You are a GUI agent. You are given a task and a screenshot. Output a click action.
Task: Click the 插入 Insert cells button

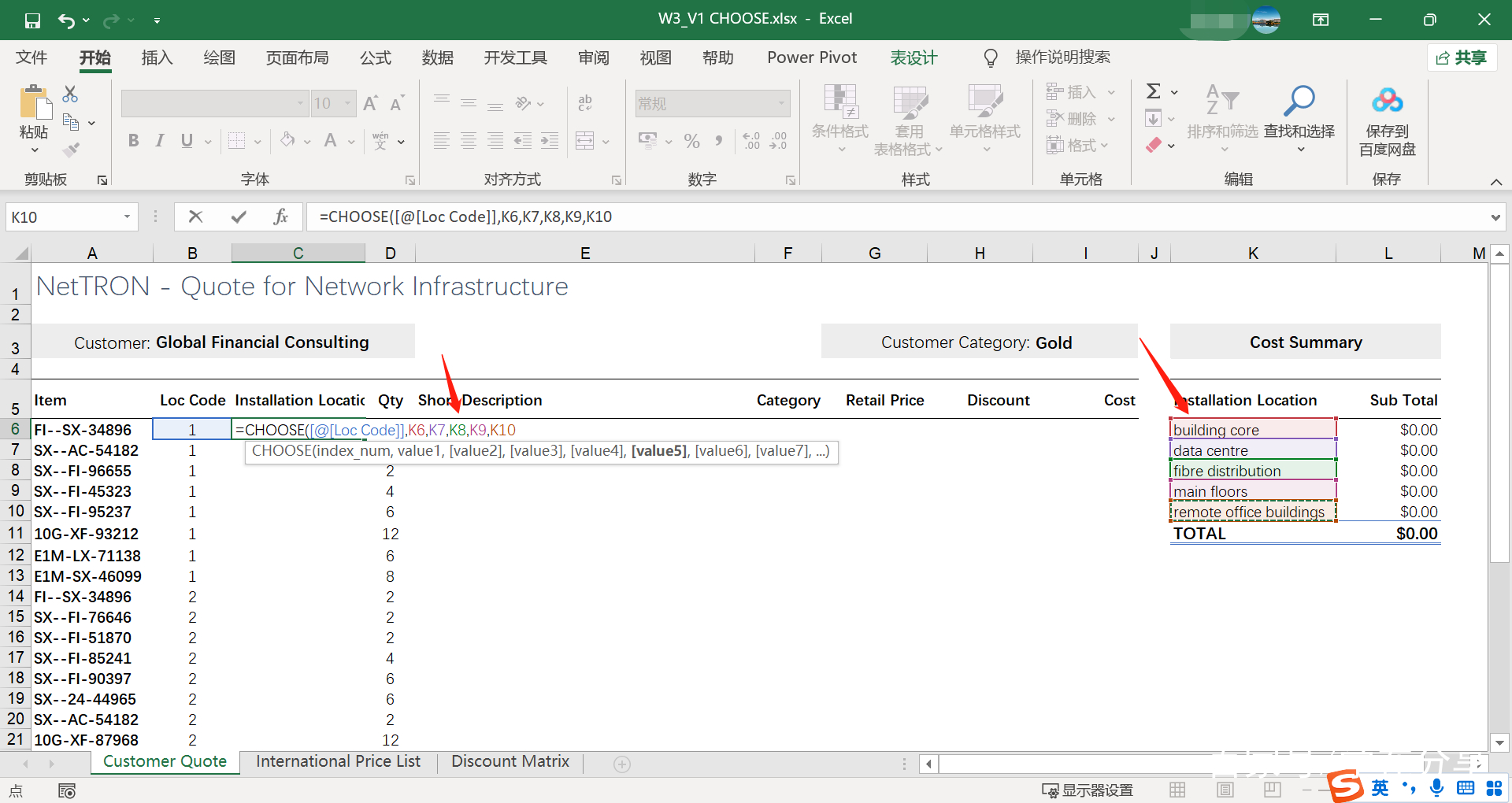click(1080, 92)
